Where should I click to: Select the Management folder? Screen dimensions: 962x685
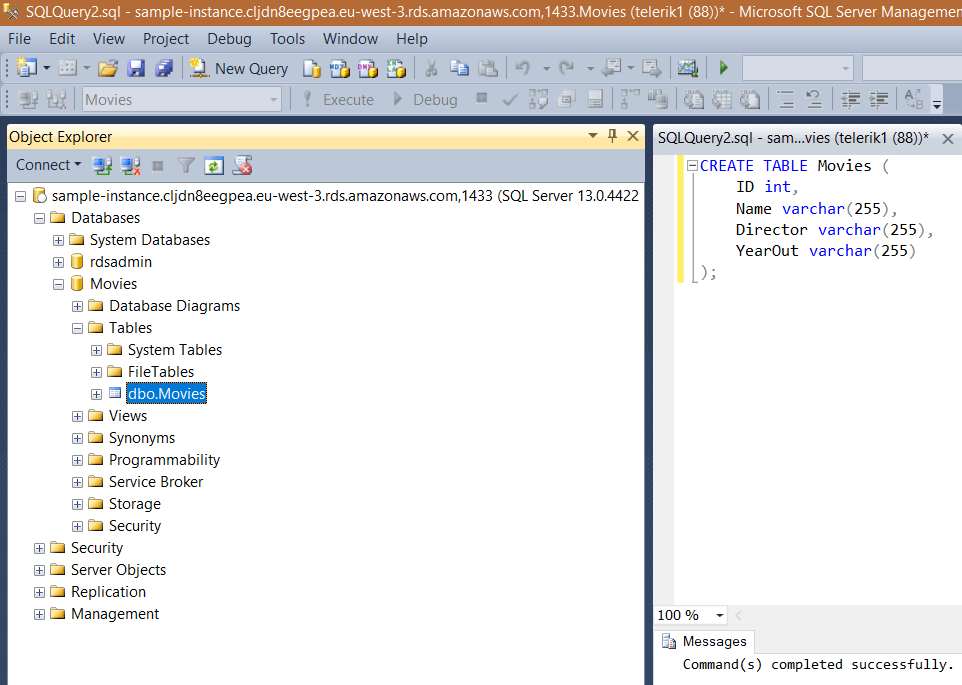click(x=115, y=614)
